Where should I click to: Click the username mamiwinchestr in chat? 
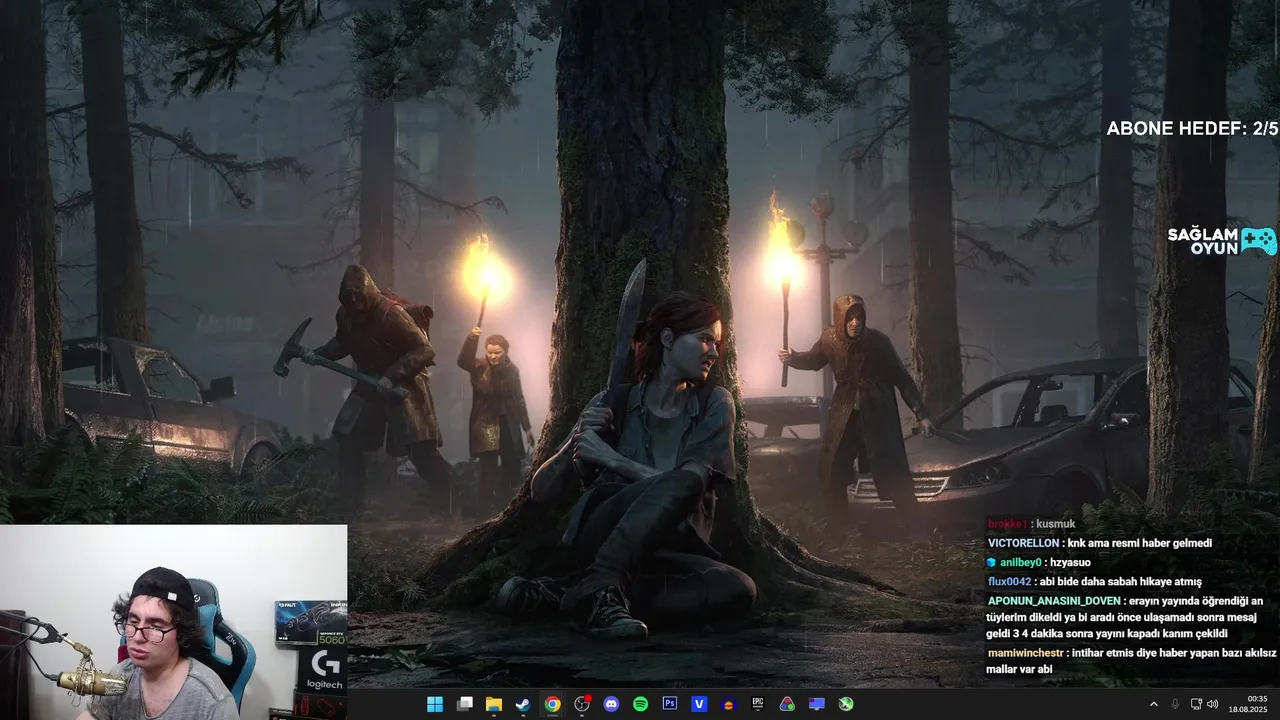pos(1026,653)
